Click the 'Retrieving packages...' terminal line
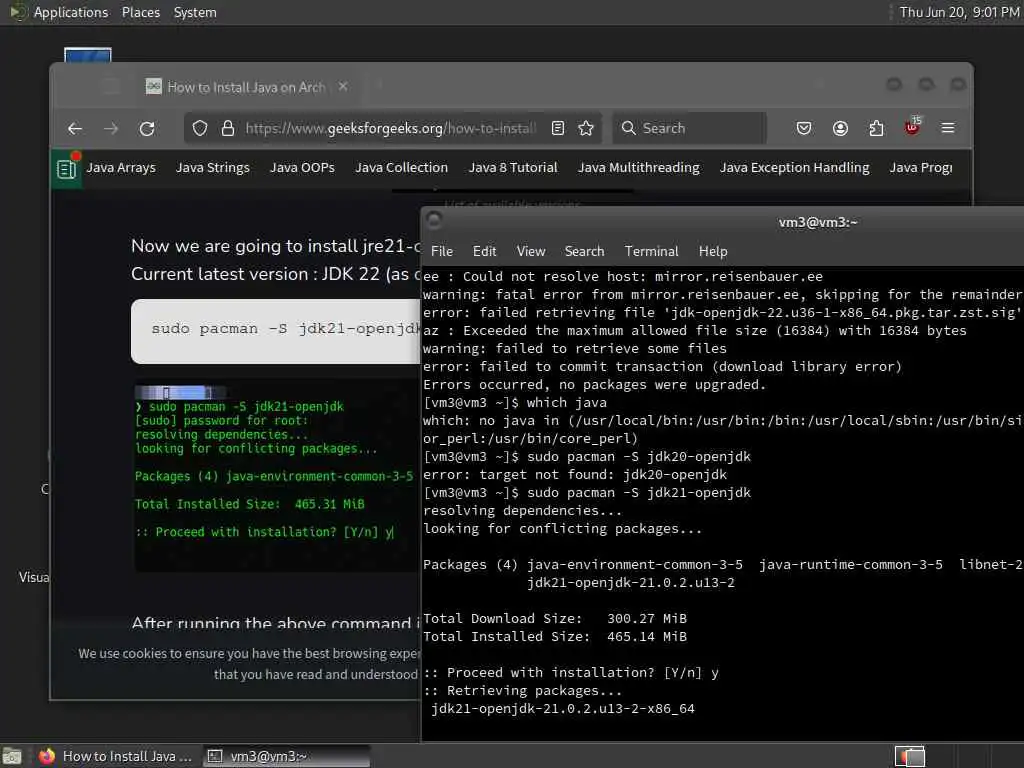1024x768 pixels. click(522, 691)
